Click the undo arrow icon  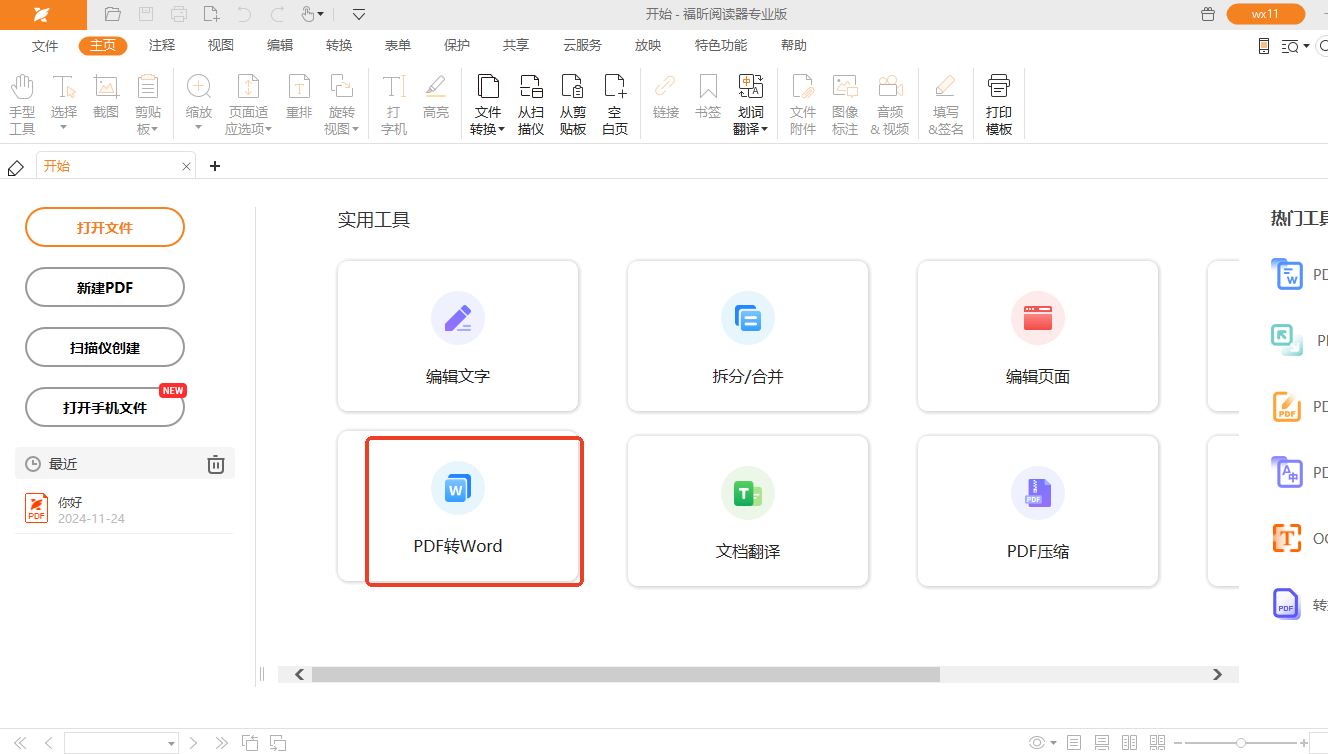click(x=244, y=14)
